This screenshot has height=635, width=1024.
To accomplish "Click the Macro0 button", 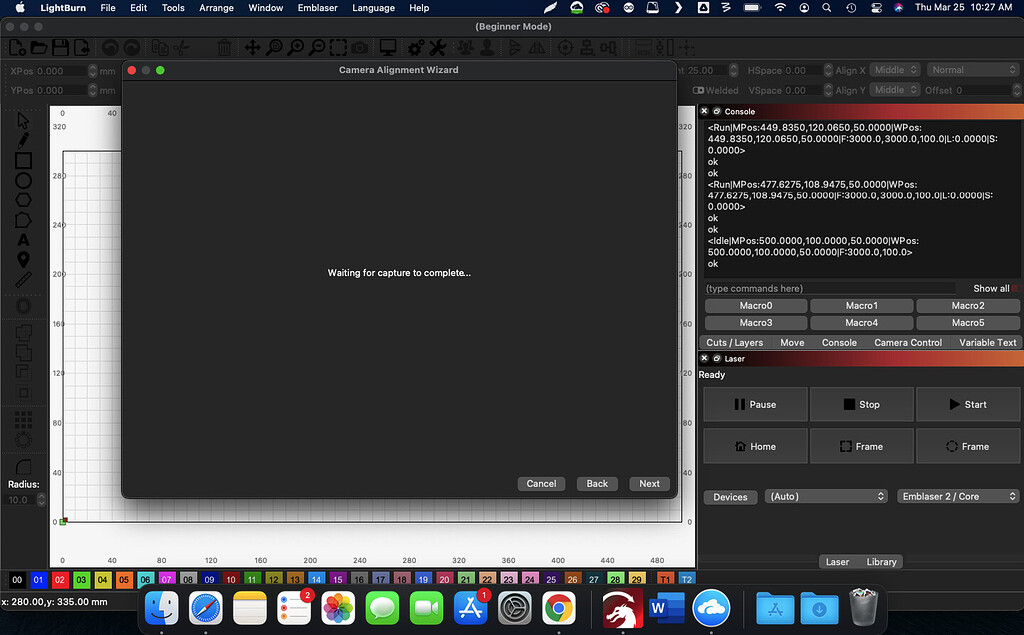I will tap(755, 306).
